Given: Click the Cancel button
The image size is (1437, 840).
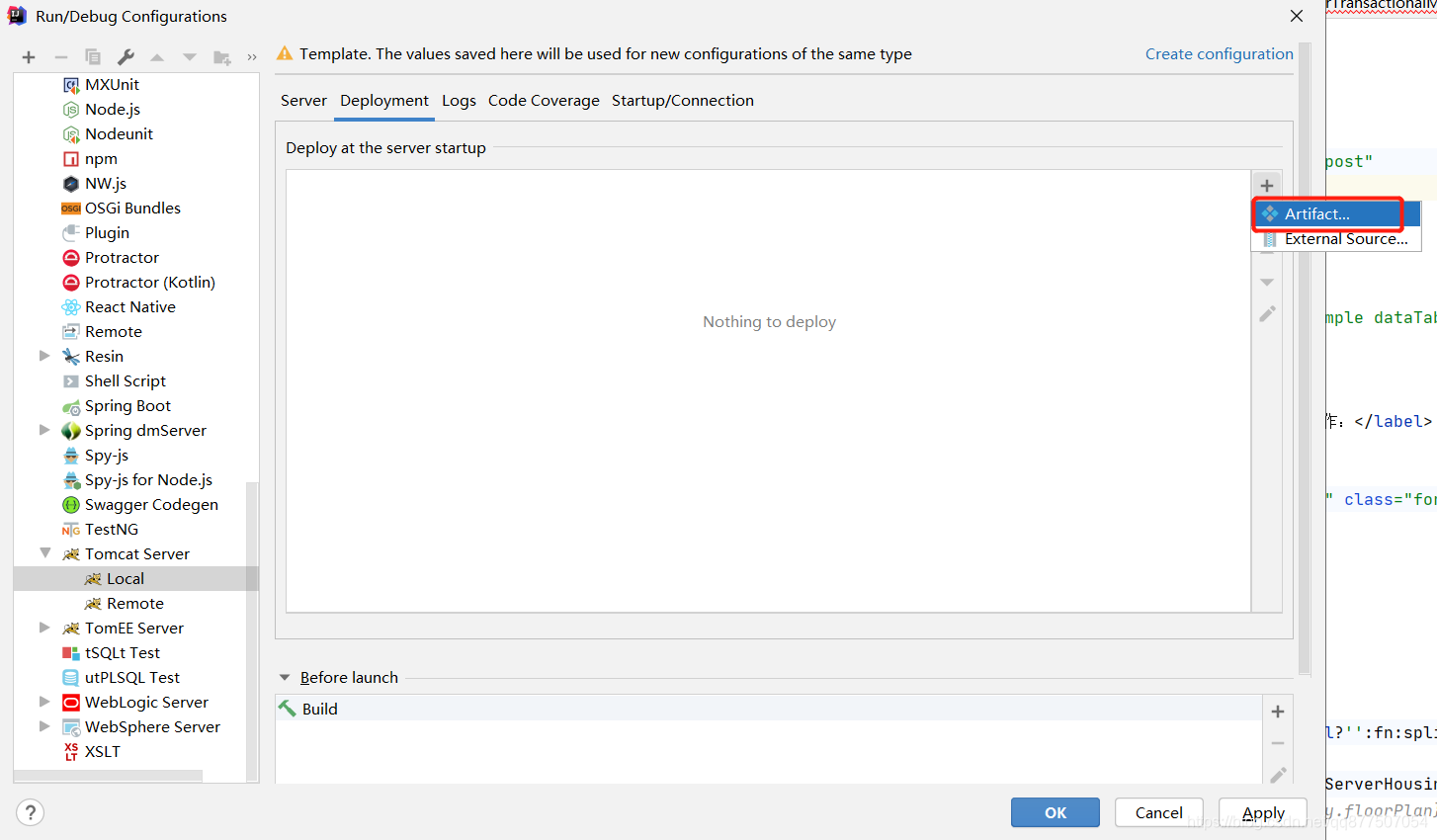Looking at the screenshot, I should 1159,812.
